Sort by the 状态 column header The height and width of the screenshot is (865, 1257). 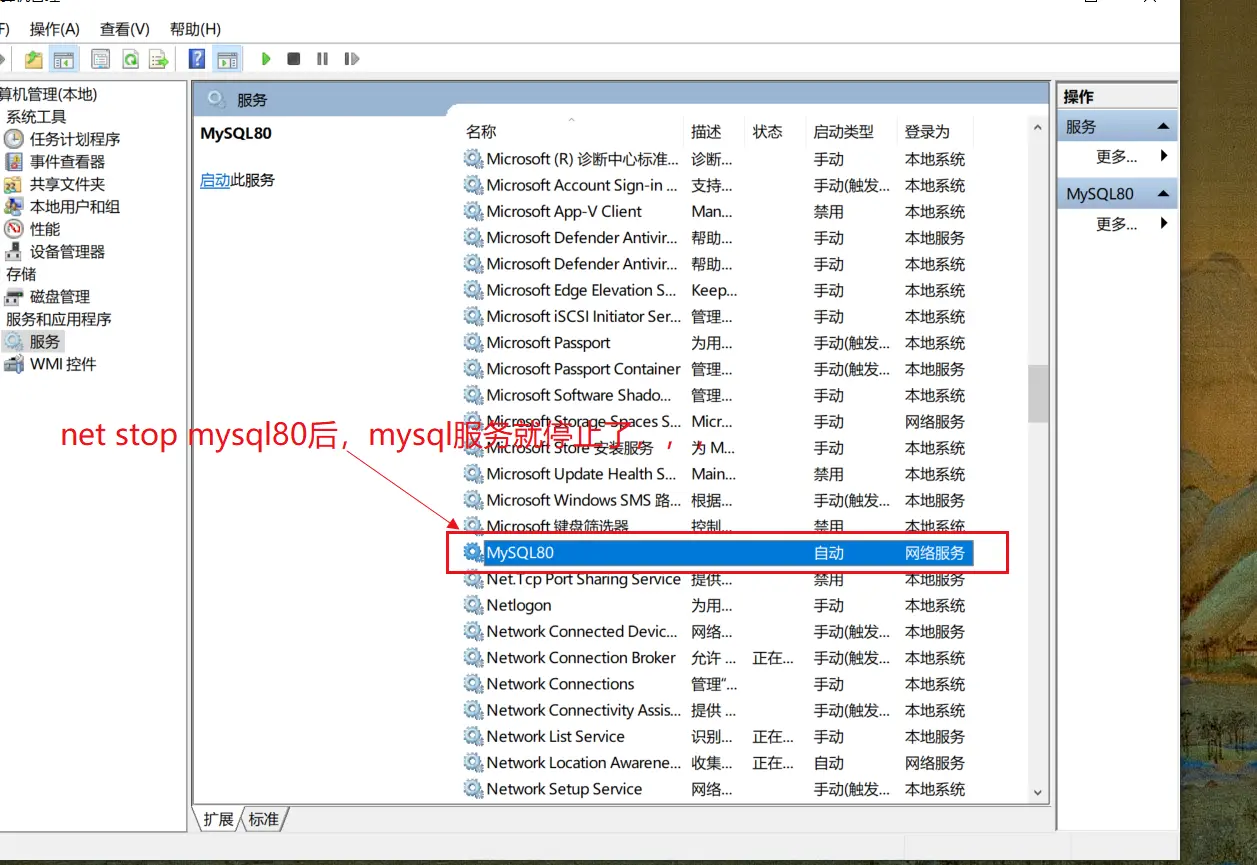tap(767, 131)
